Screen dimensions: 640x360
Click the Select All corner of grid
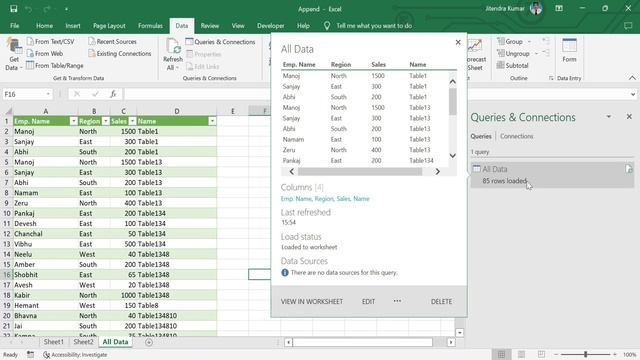point(8,111)
